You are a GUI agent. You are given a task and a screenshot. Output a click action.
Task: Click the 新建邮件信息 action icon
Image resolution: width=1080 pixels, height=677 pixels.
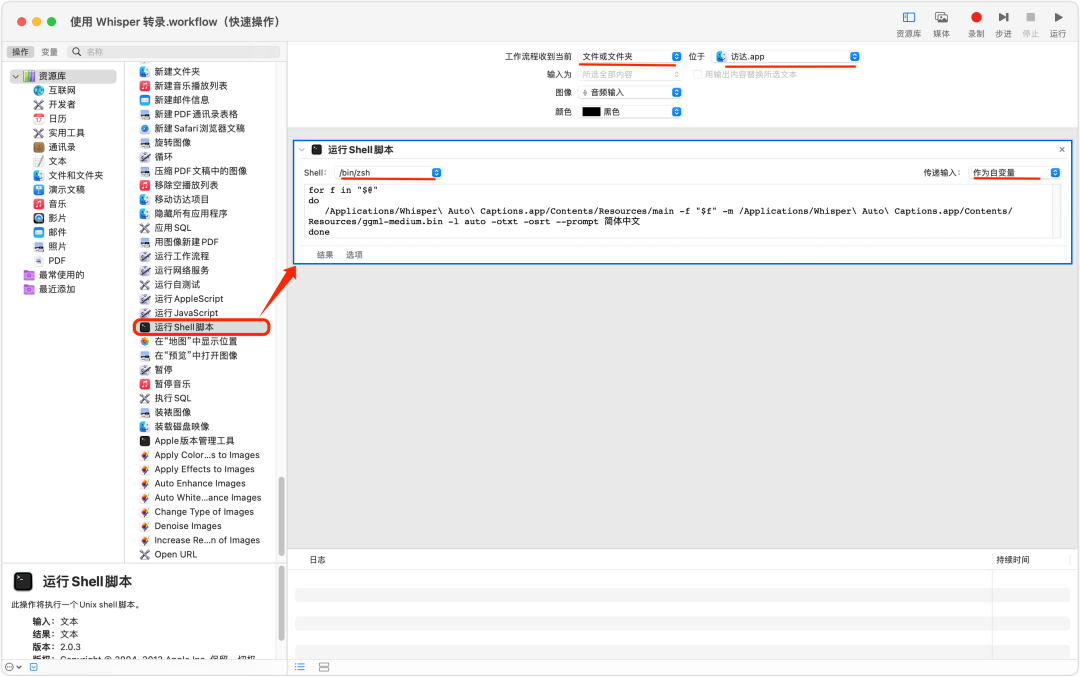(145, 100)
